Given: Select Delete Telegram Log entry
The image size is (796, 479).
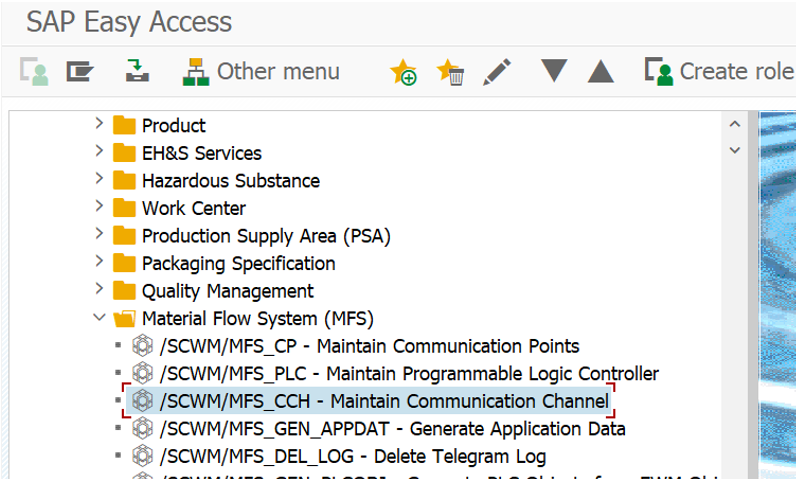Looking at the screenshot, I should [353, 457].
